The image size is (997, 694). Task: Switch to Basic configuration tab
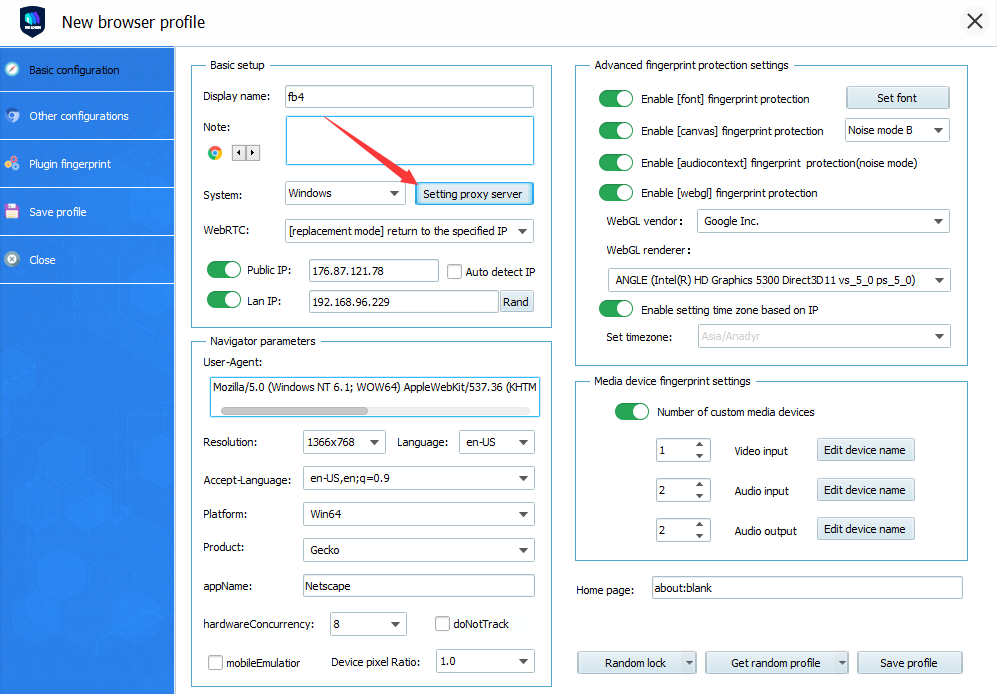[x=87, y=69]
